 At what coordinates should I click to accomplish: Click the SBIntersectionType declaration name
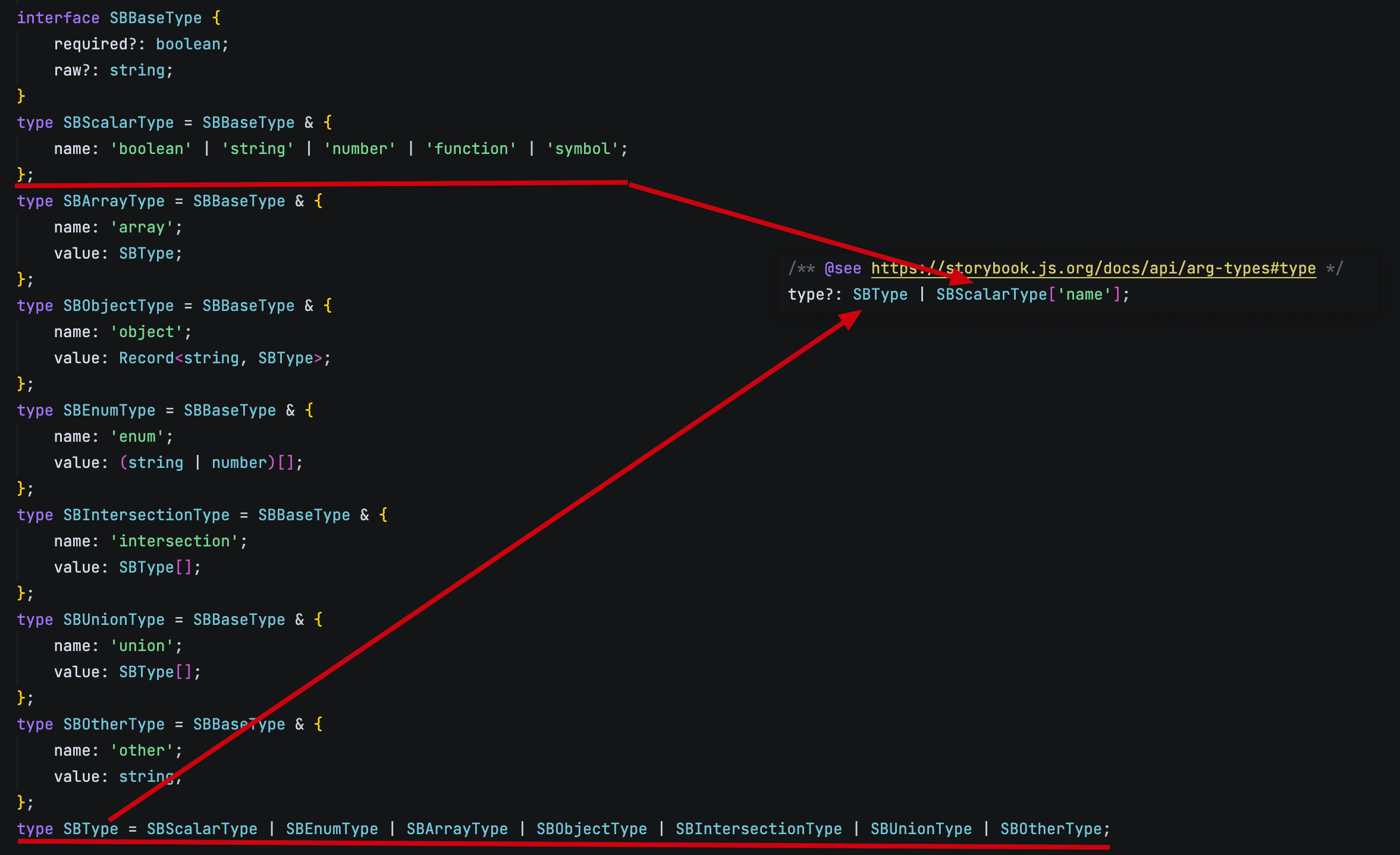(x=146, y=515)
